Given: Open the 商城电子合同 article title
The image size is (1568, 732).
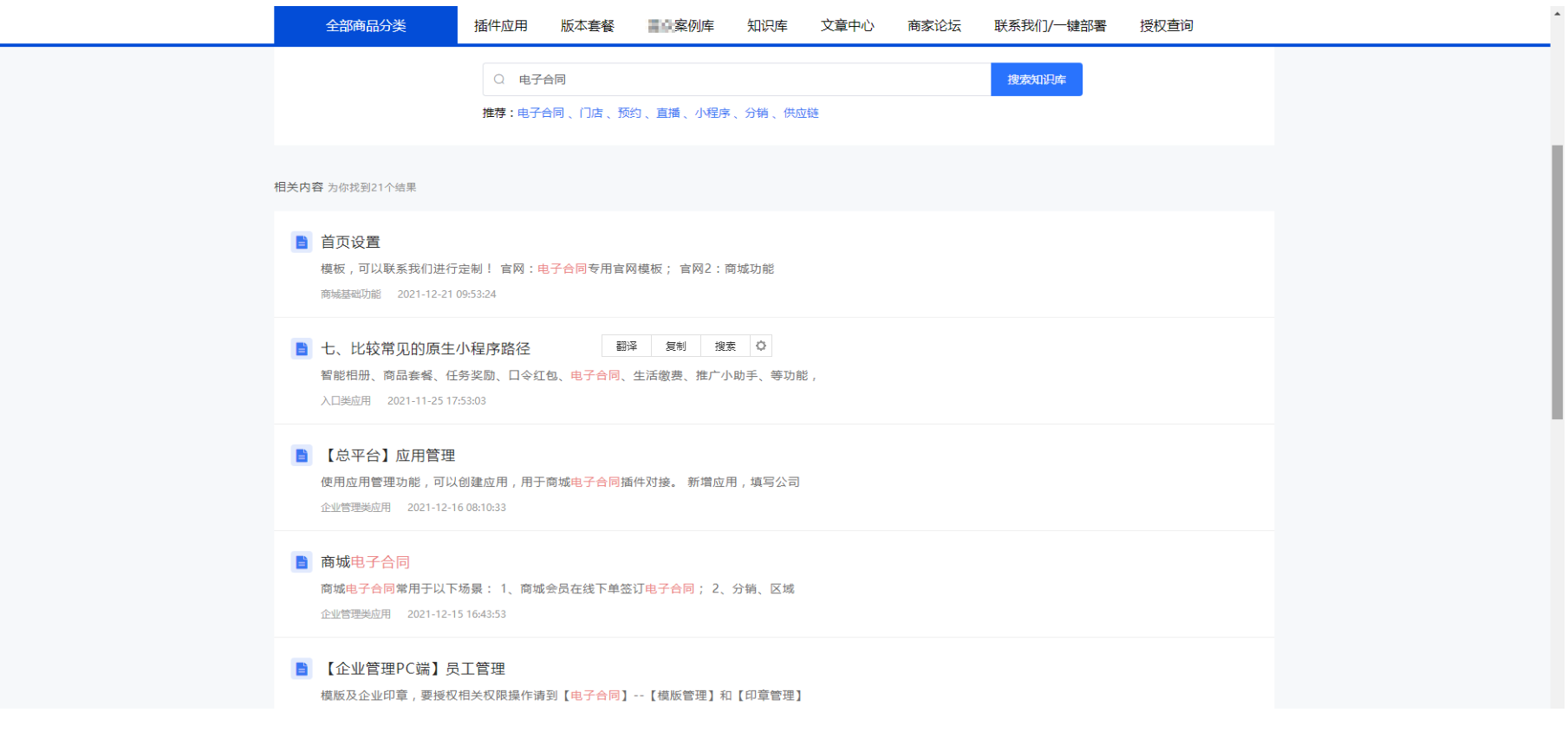Looking at the screenshot, I should 365,562.
